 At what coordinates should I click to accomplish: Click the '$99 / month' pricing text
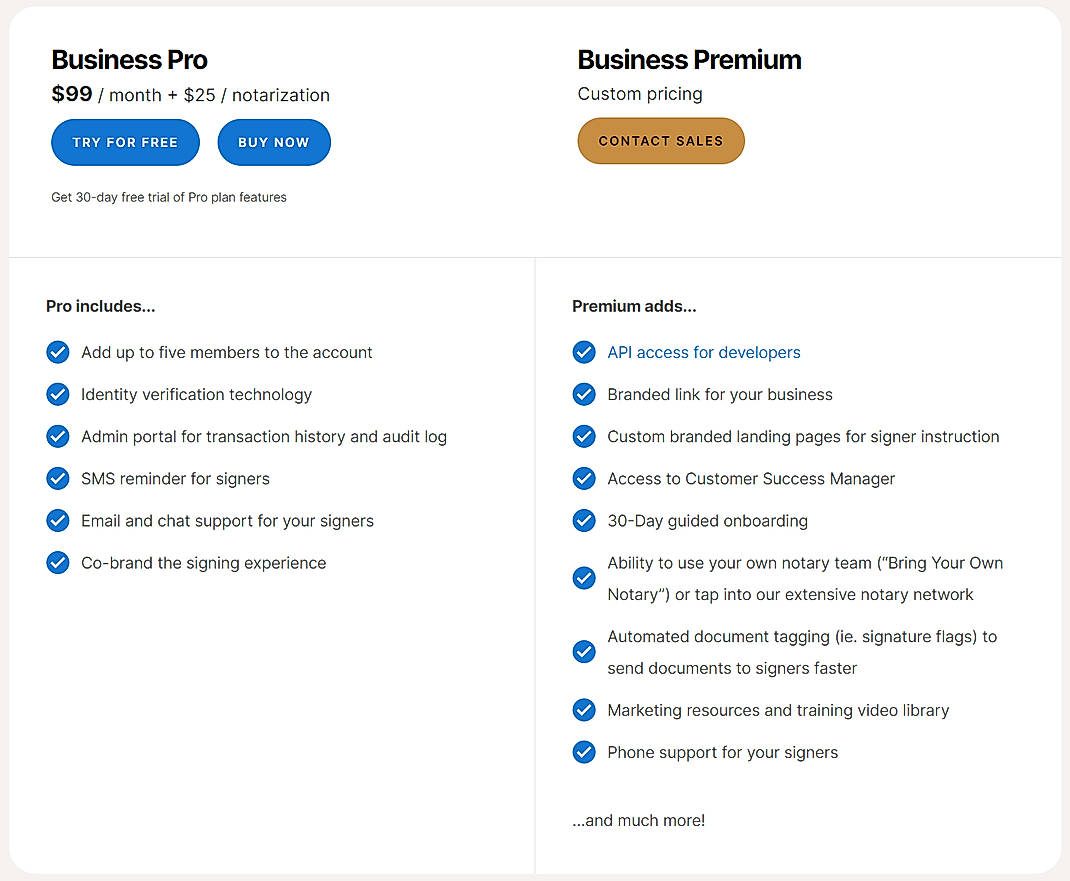click(190, 95)
